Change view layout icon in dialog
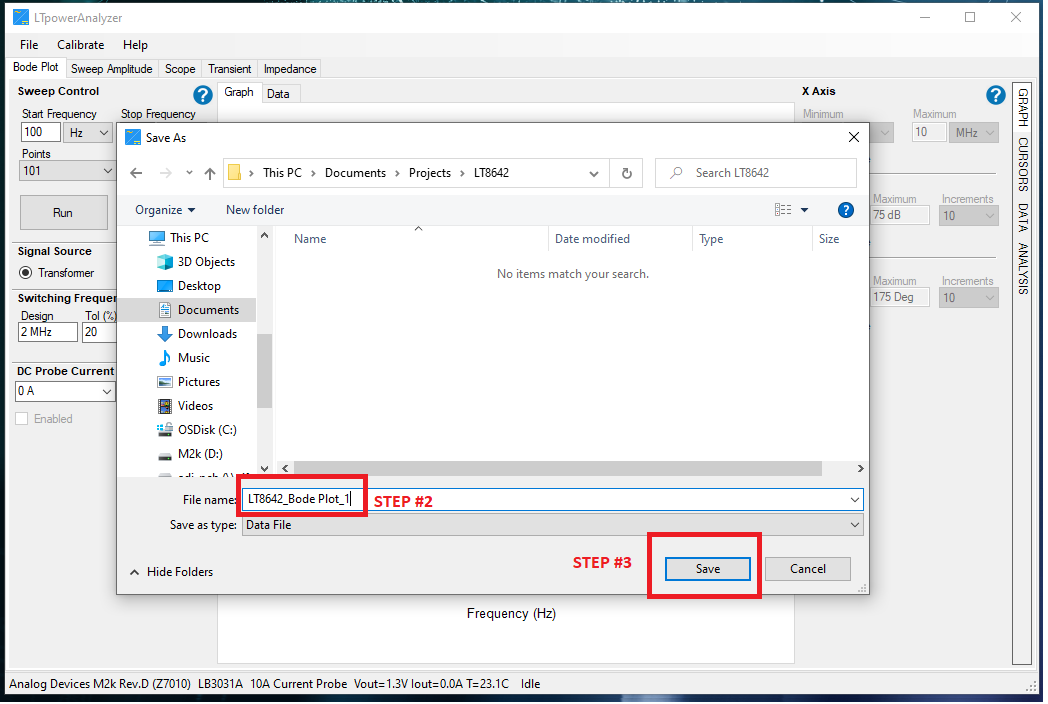 tap(783, 210)
